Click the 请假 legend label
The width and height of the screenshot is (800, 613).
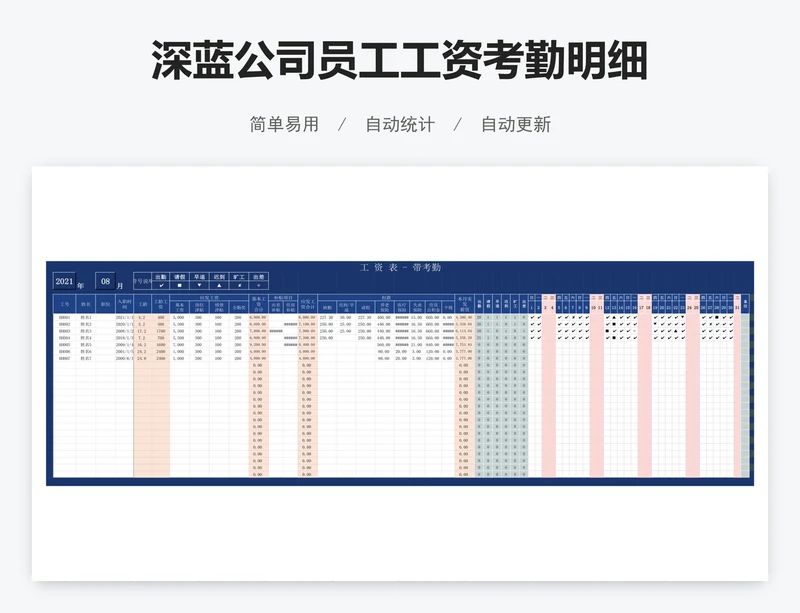pos(180,277)
